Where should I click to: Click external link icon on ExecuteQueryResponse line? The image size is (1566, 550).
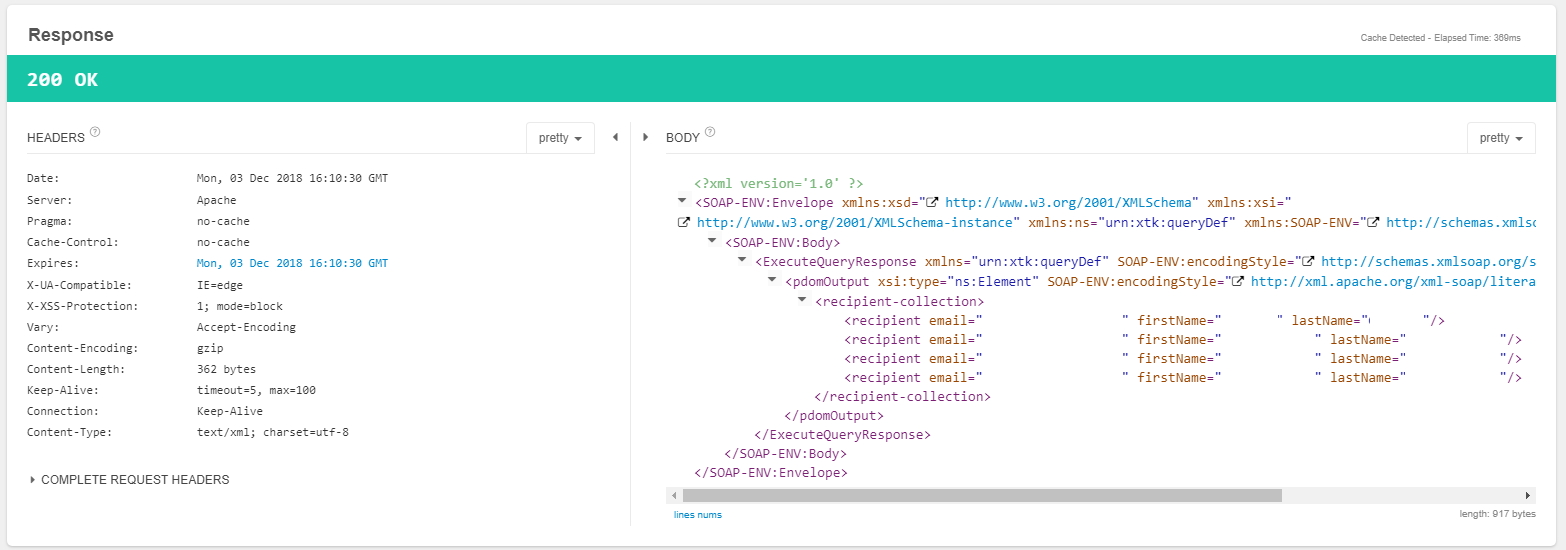[x=1308, y=262]
